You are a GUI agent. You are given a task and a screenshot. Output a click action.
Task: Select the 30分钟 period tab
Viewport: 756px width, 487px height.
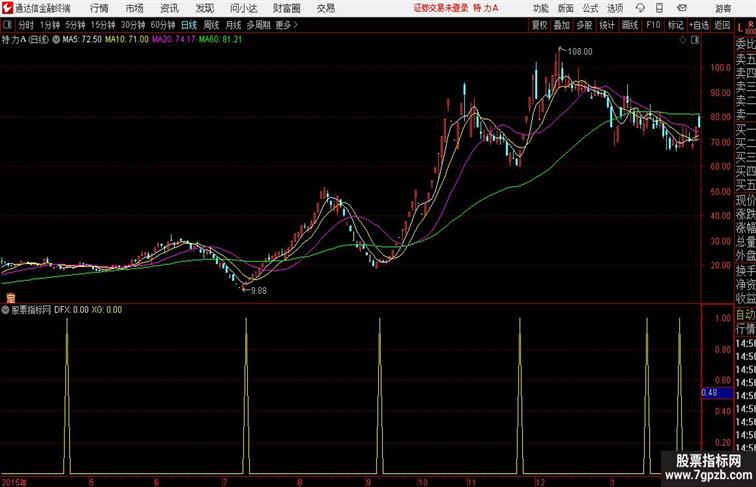(133, 25)
